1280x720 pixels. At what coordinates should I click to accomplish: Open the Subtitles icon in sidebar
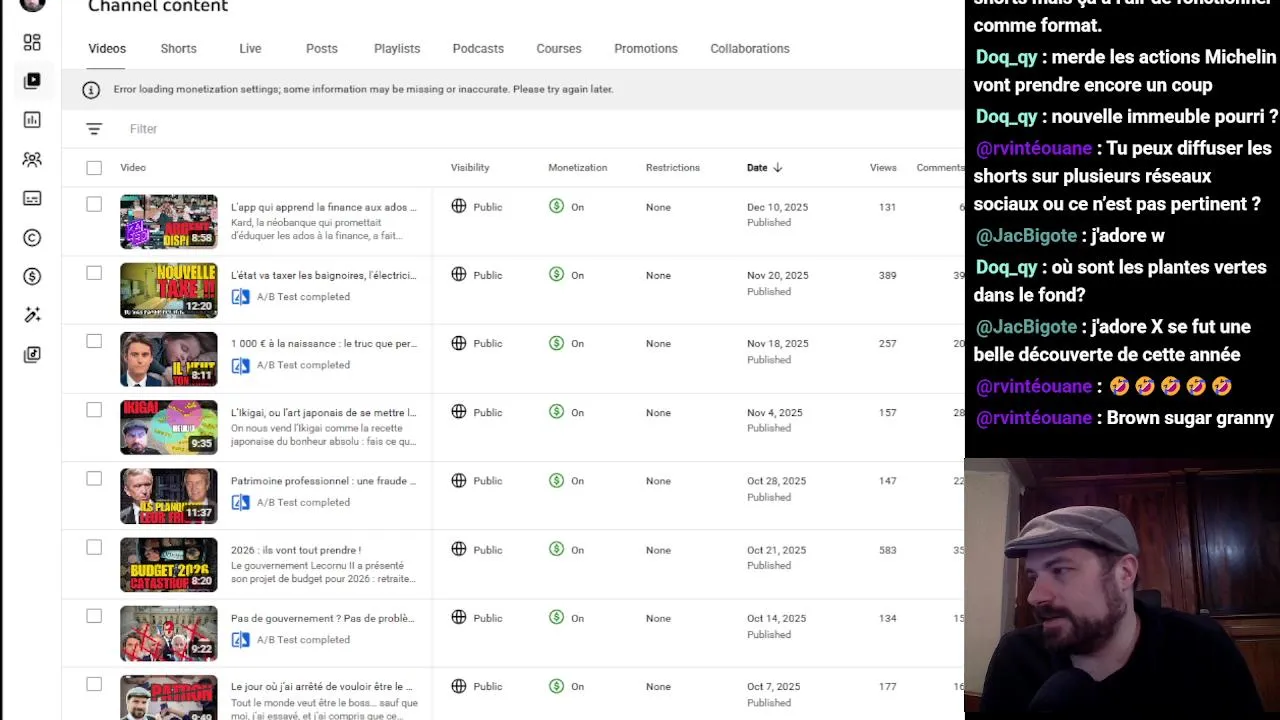click(x=32, y=198)
